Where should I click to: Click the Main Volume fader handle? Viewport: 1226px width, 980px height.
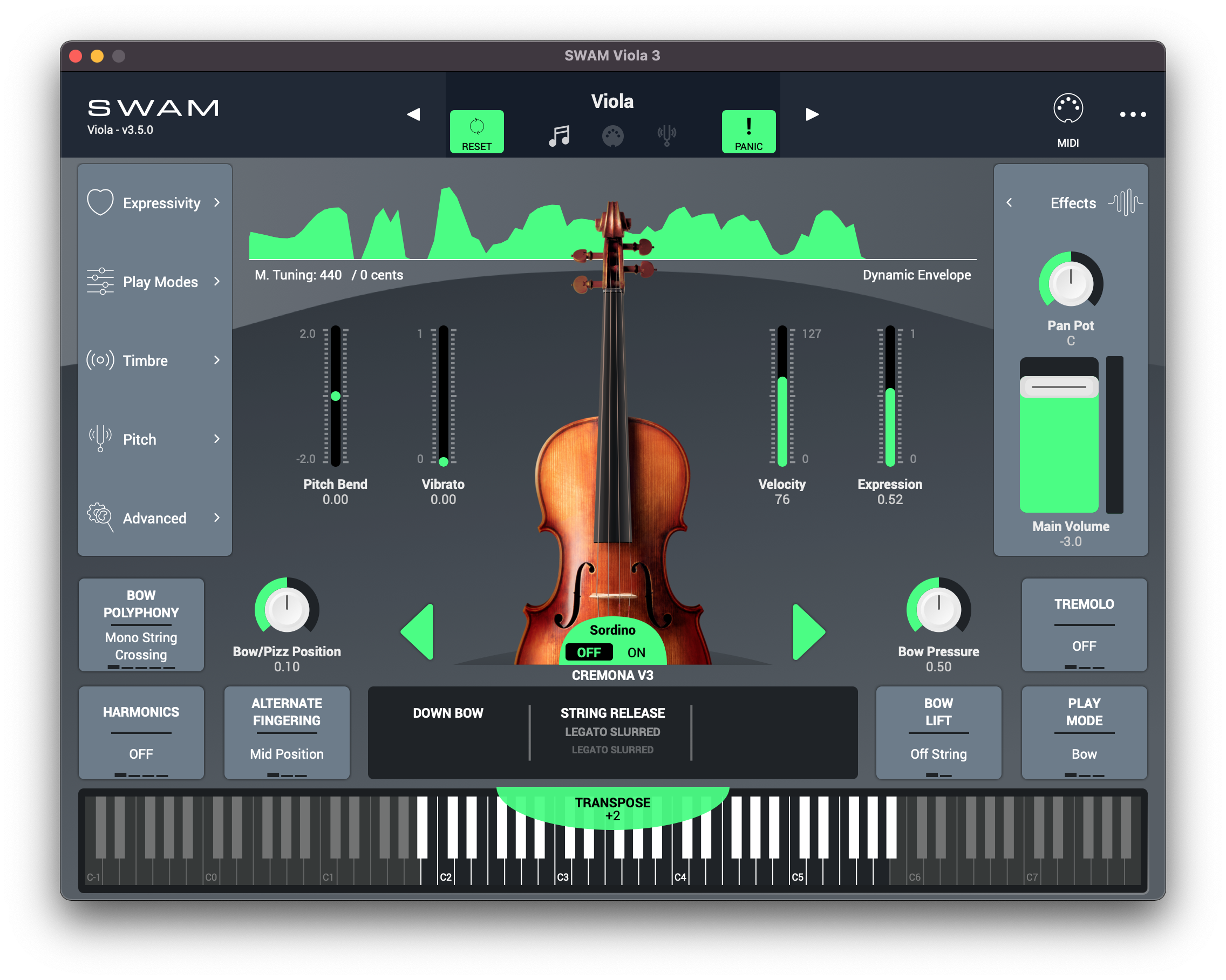click(x=1059, y=387)
